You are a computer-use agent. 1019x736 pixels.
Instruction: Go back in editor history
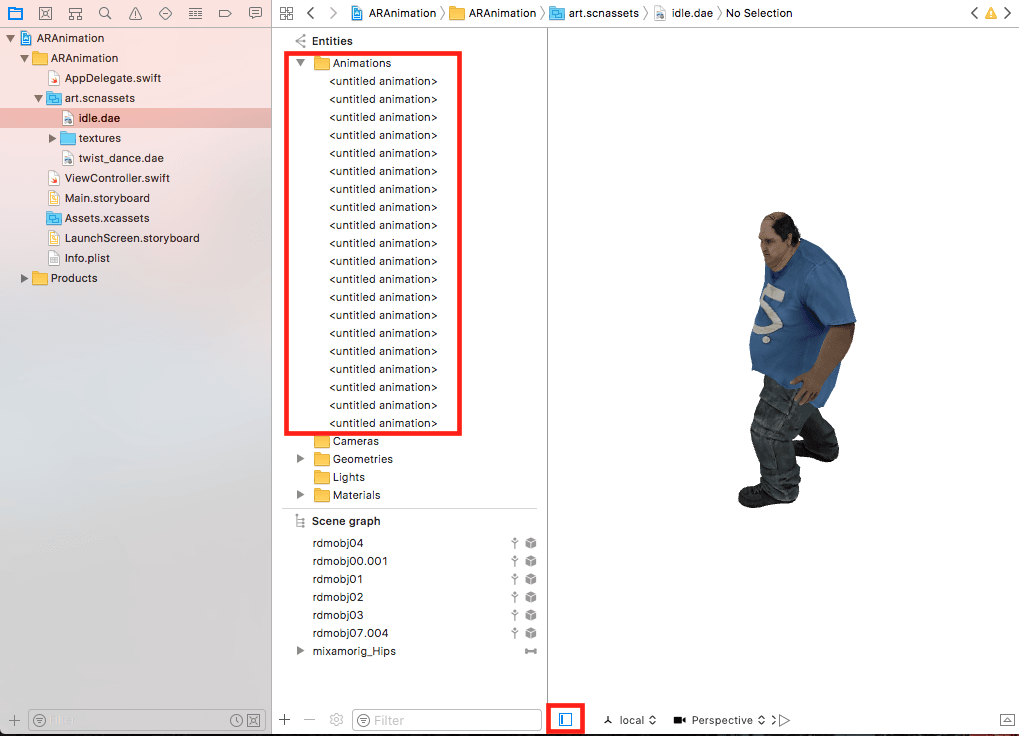pyautogui.click(x=311, y=13)
